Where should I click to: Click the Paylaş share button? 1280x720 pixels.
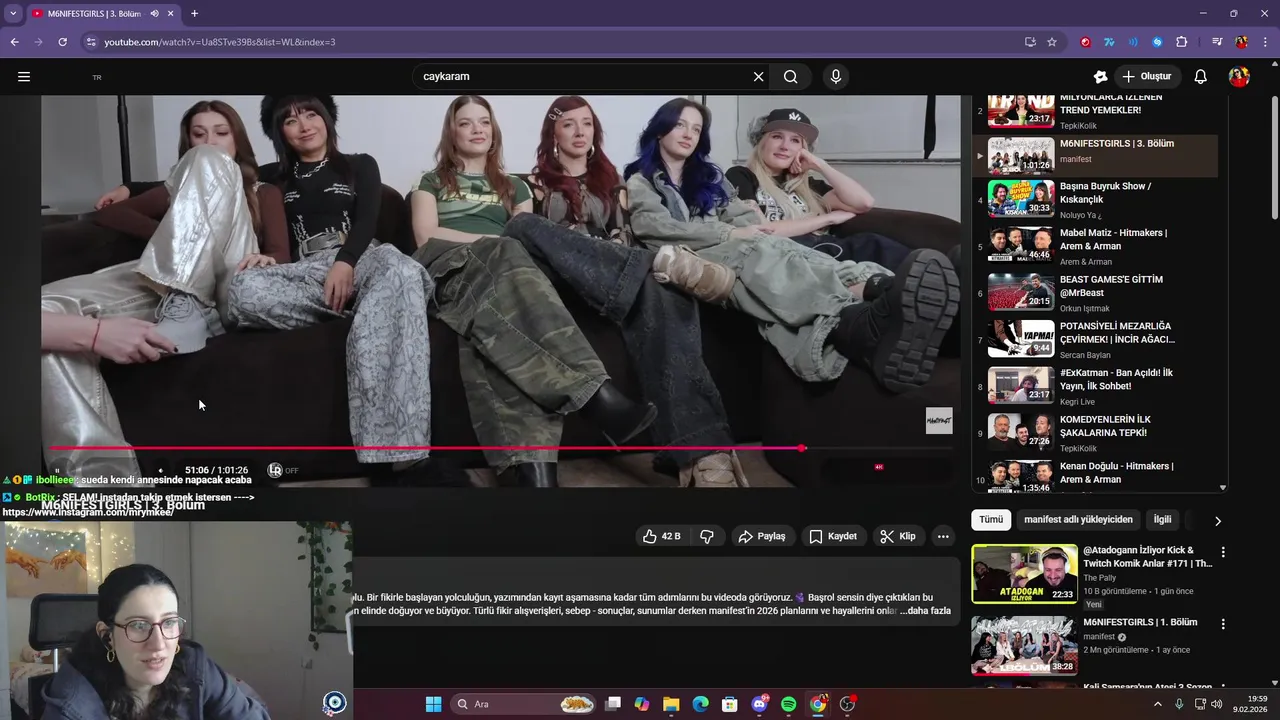pos(762,536)
